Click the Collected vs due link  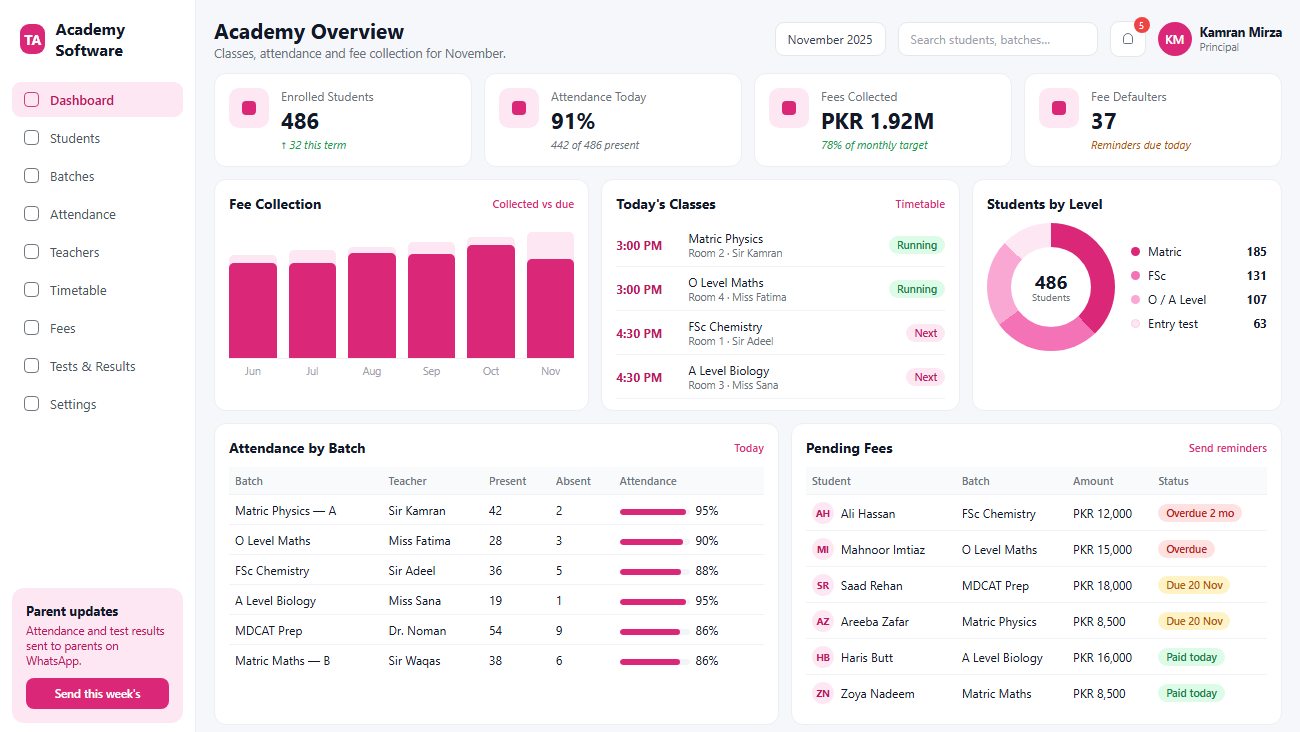[533, 204]
